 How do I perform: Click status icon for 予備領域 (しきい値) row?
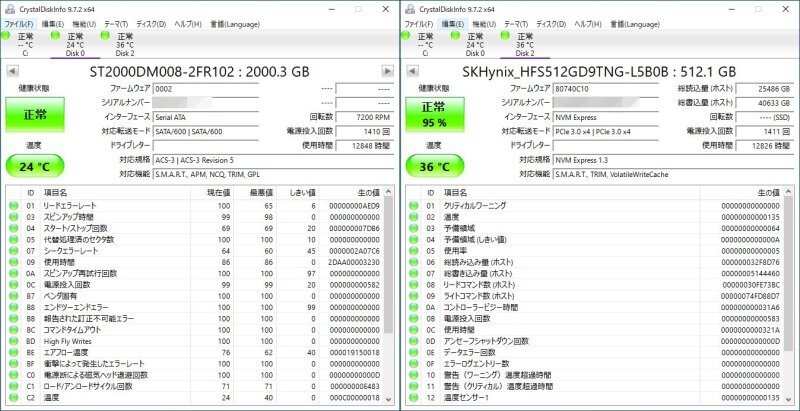pyautogui.click(x=413, y=240)
